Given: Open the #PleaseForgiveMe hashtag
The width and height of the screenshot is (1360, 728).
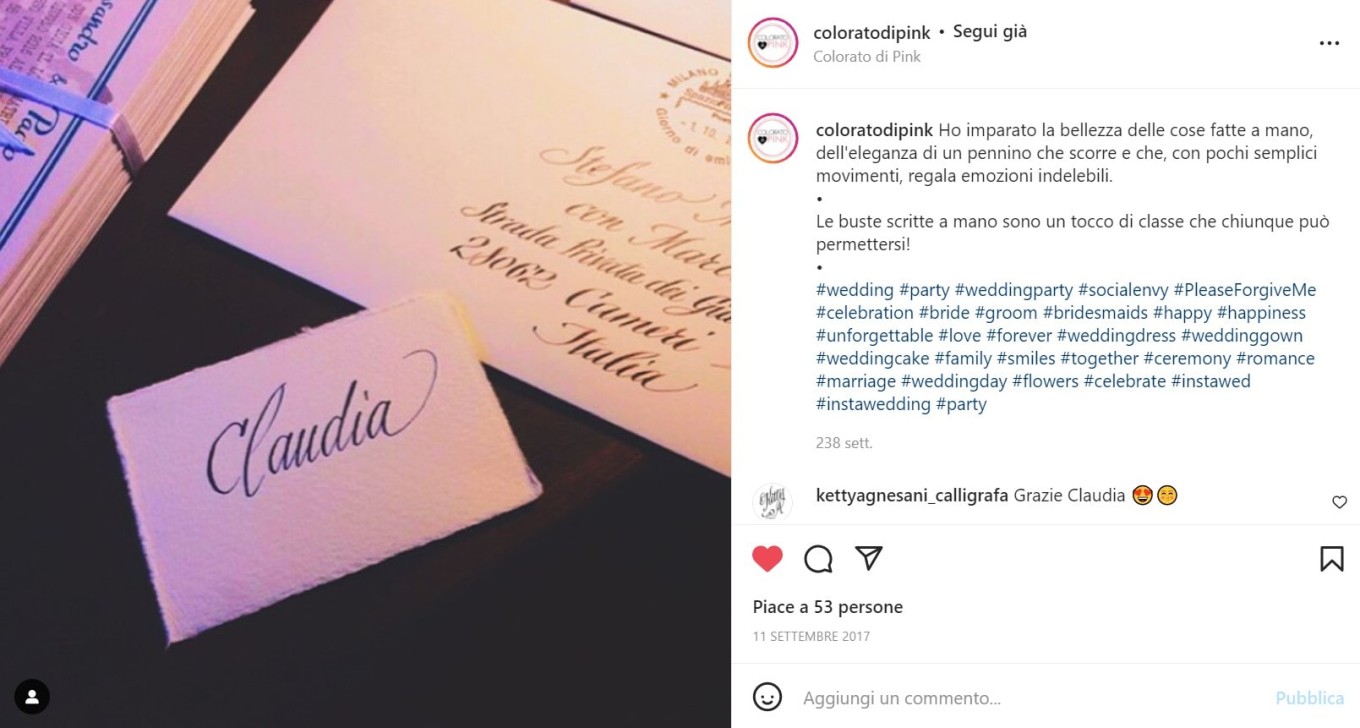Looking at the screenshot, I should click(x=1245, y=290).
